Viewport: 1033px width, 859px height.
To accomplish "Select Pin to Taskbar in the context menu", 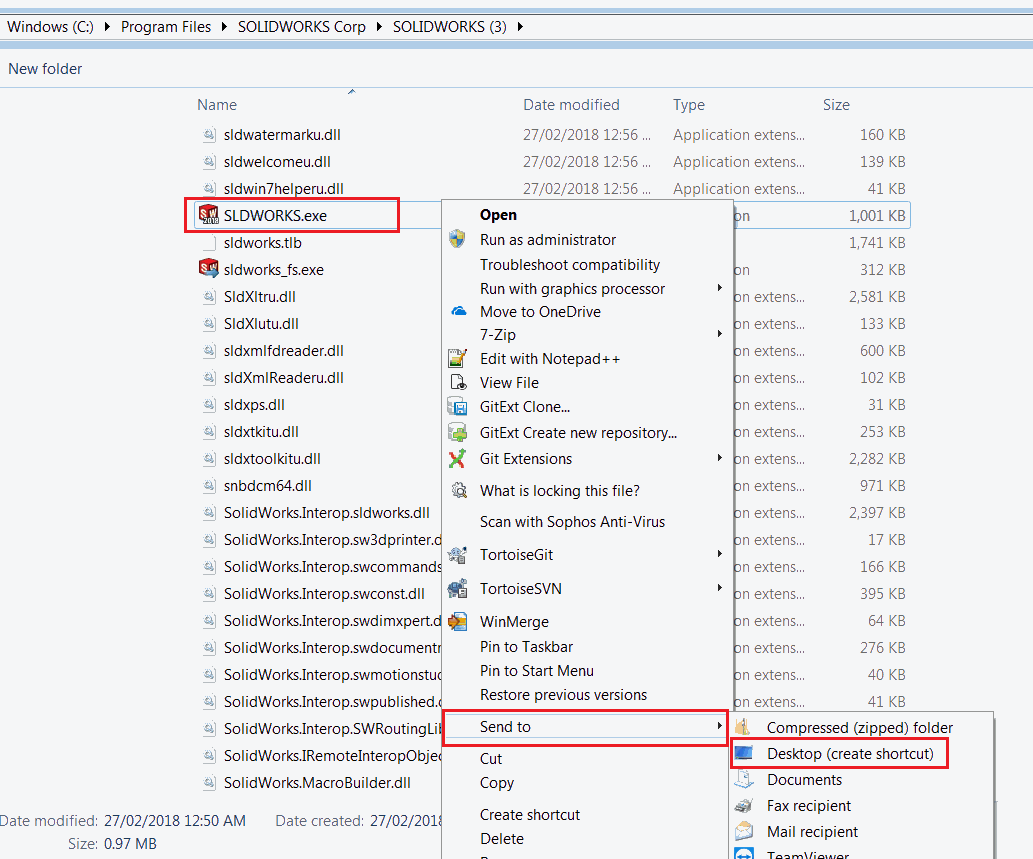I will click(x=526, y=647).
